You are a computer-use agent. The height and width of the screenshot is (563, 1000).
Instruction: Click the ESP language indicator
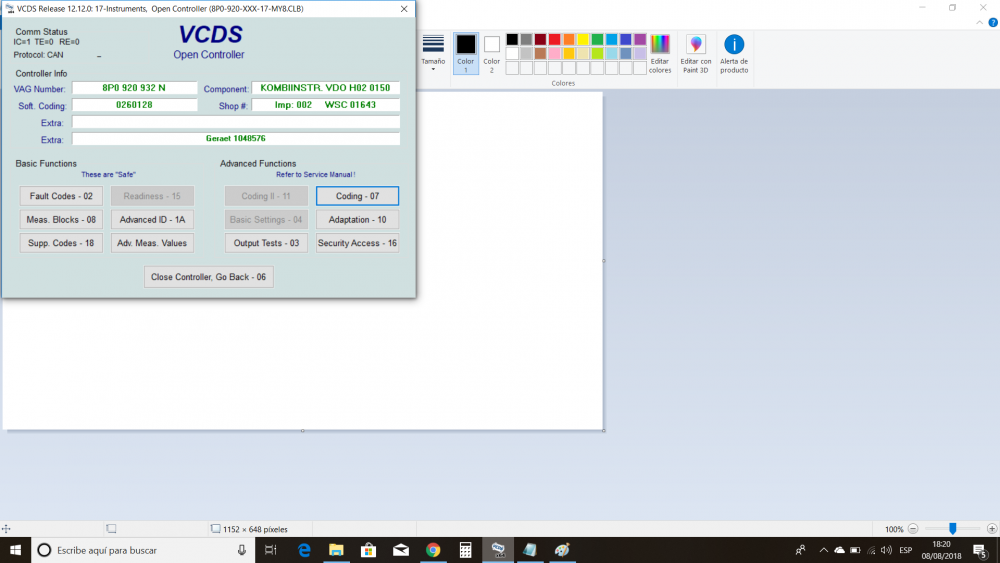pos(906,550)
